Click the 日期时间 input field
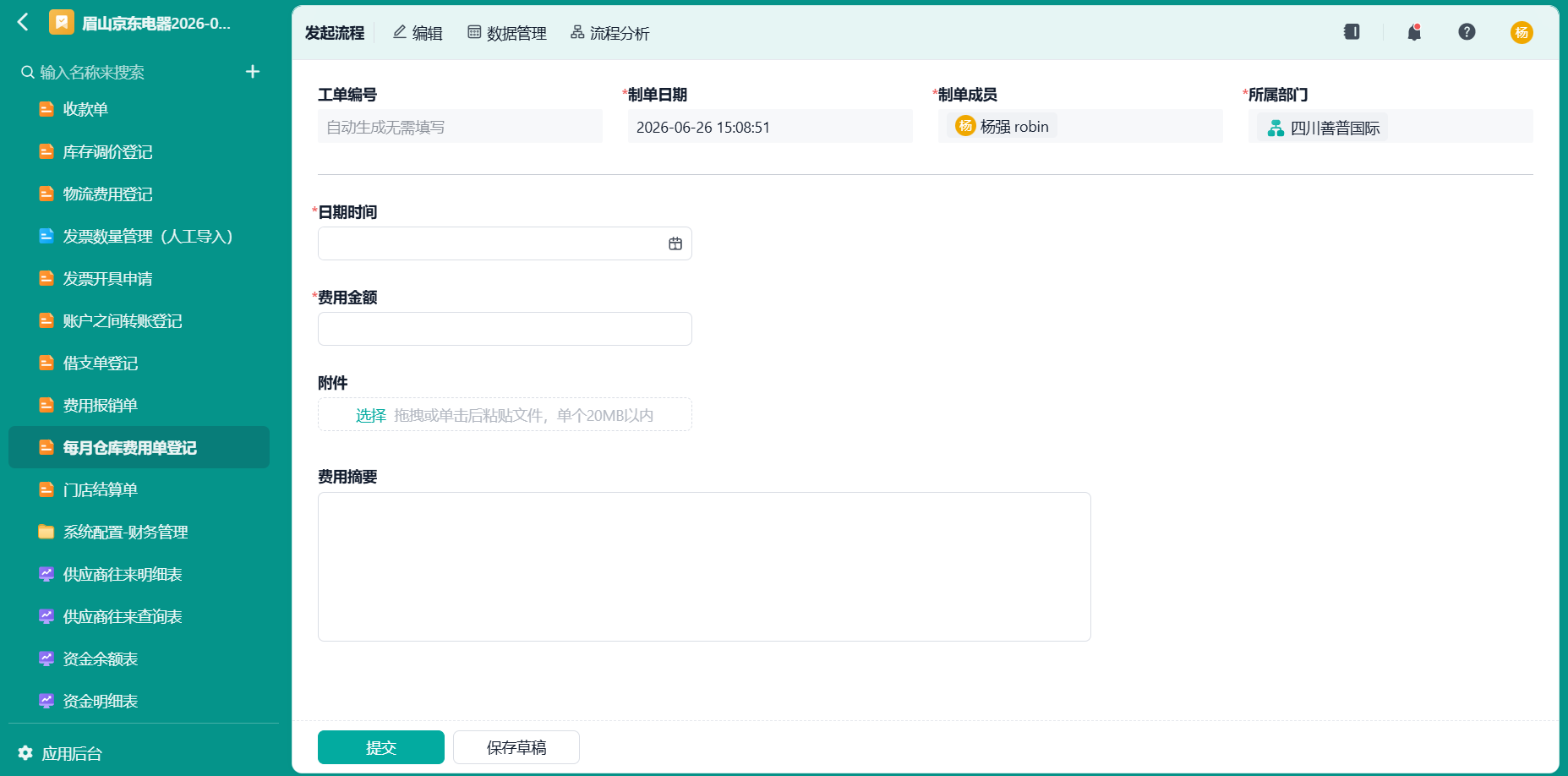This screenshot has width=1568, height=776. click(x=505, y=243)
